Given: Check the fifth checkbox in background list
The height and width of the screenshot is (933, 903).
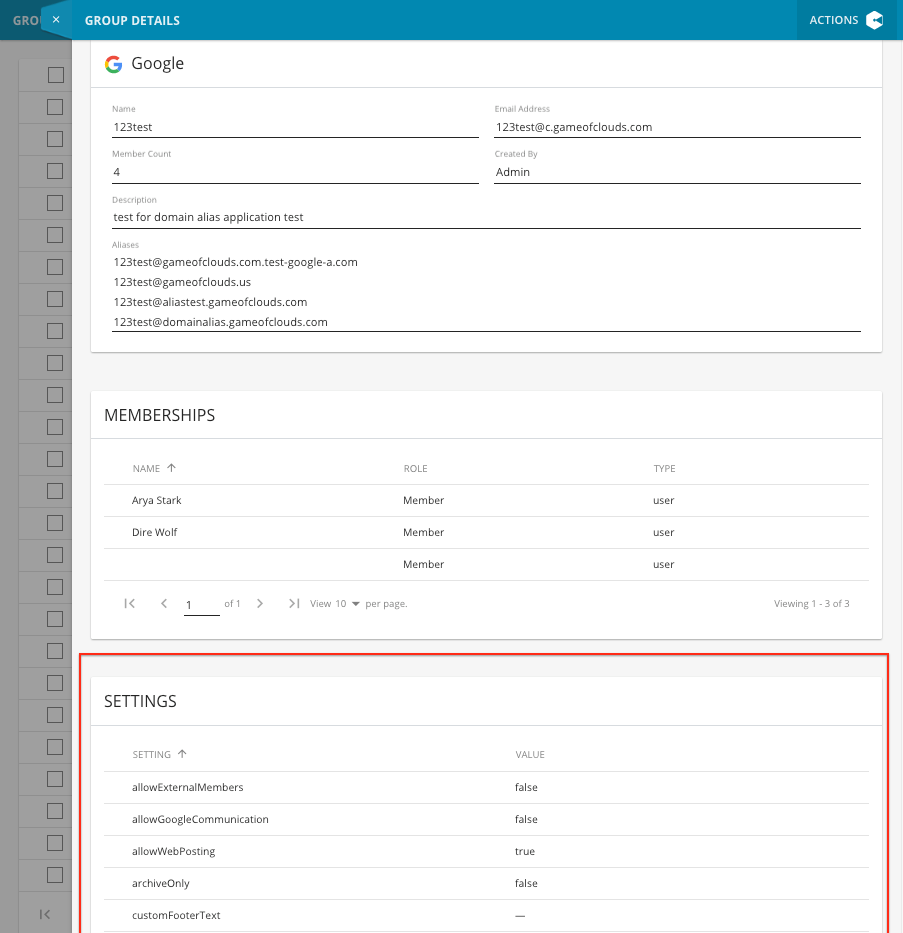Looking at the screenshot, I should pos(55,203).
